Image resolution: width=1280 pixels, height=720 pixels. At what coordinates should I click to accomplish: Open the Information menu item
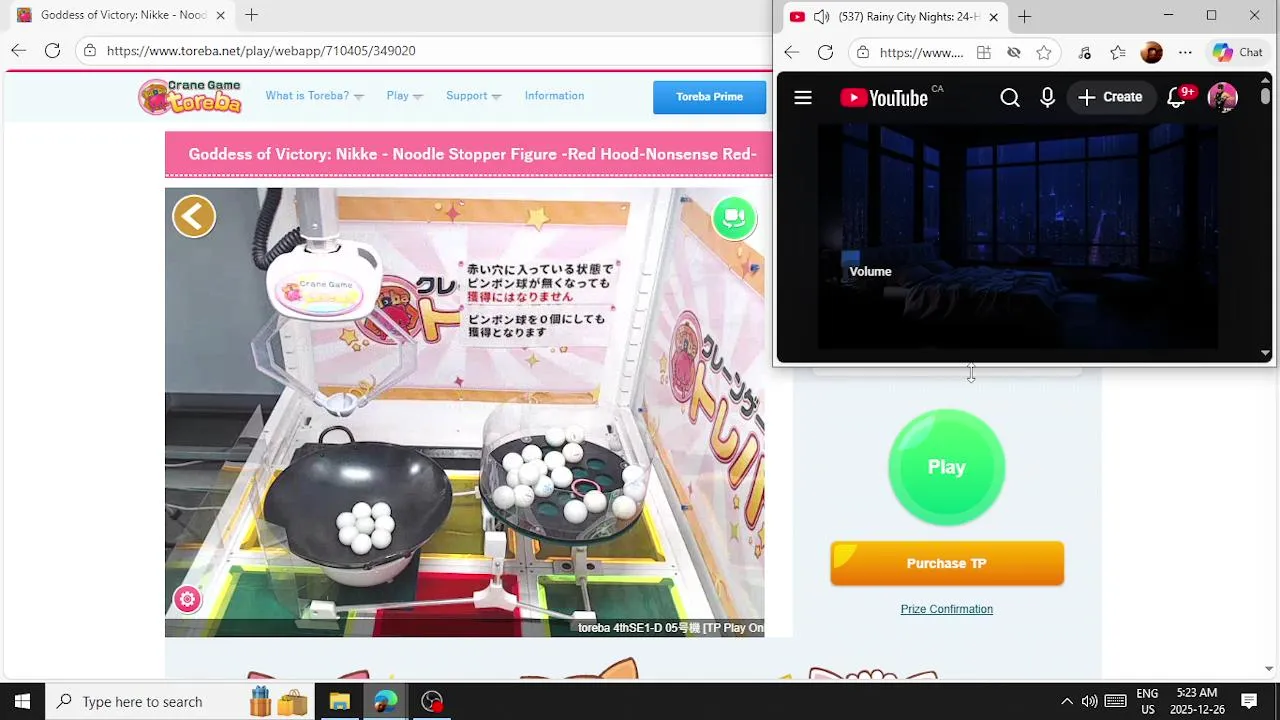coord(554,96)
